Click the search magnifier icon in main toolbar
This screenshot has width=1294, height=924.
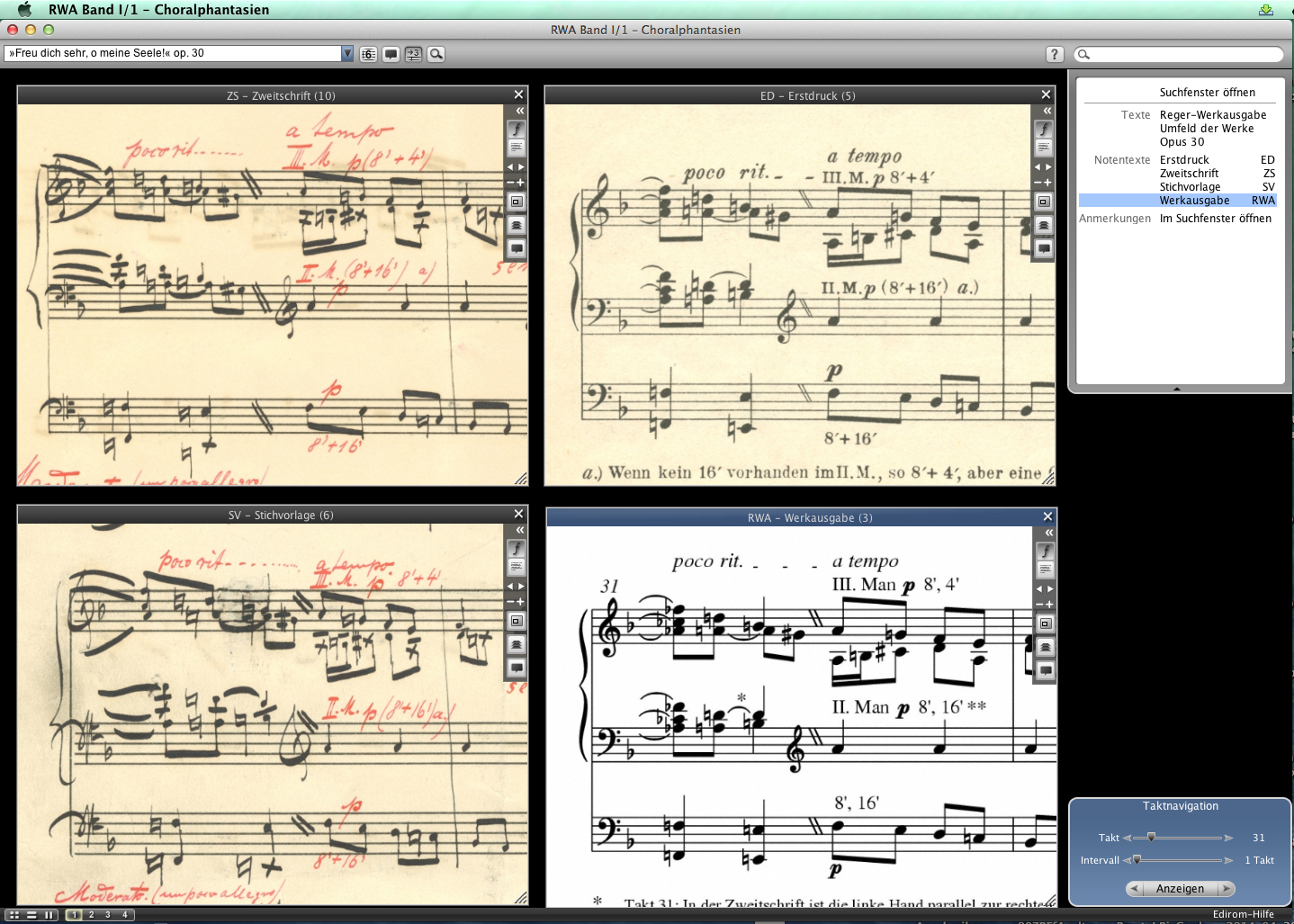[436, 54]
